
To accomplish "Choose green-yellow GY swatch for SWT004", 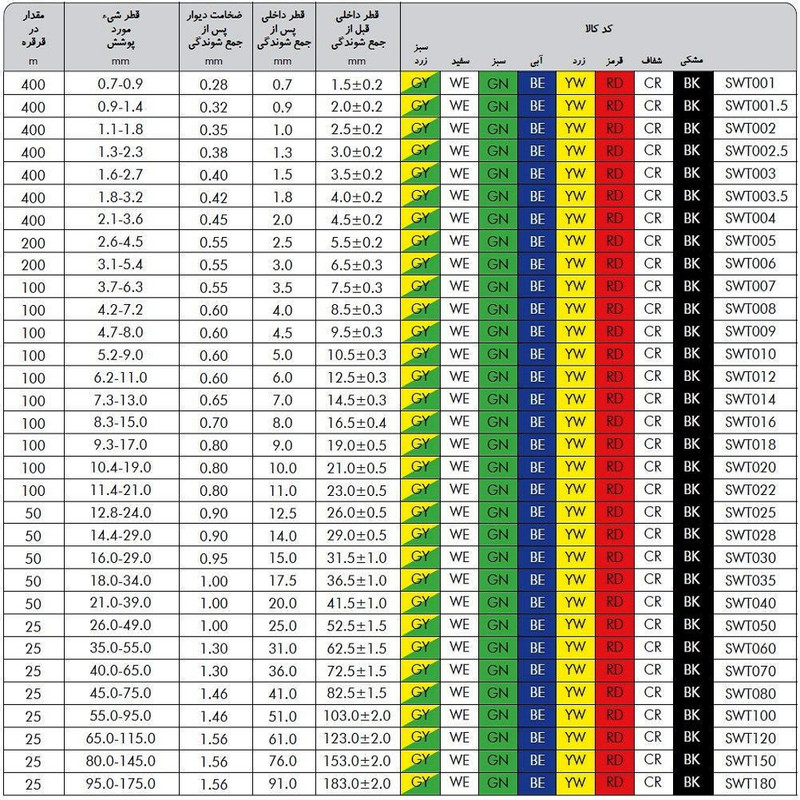I will pyautogui.click(x=420, y=218).
